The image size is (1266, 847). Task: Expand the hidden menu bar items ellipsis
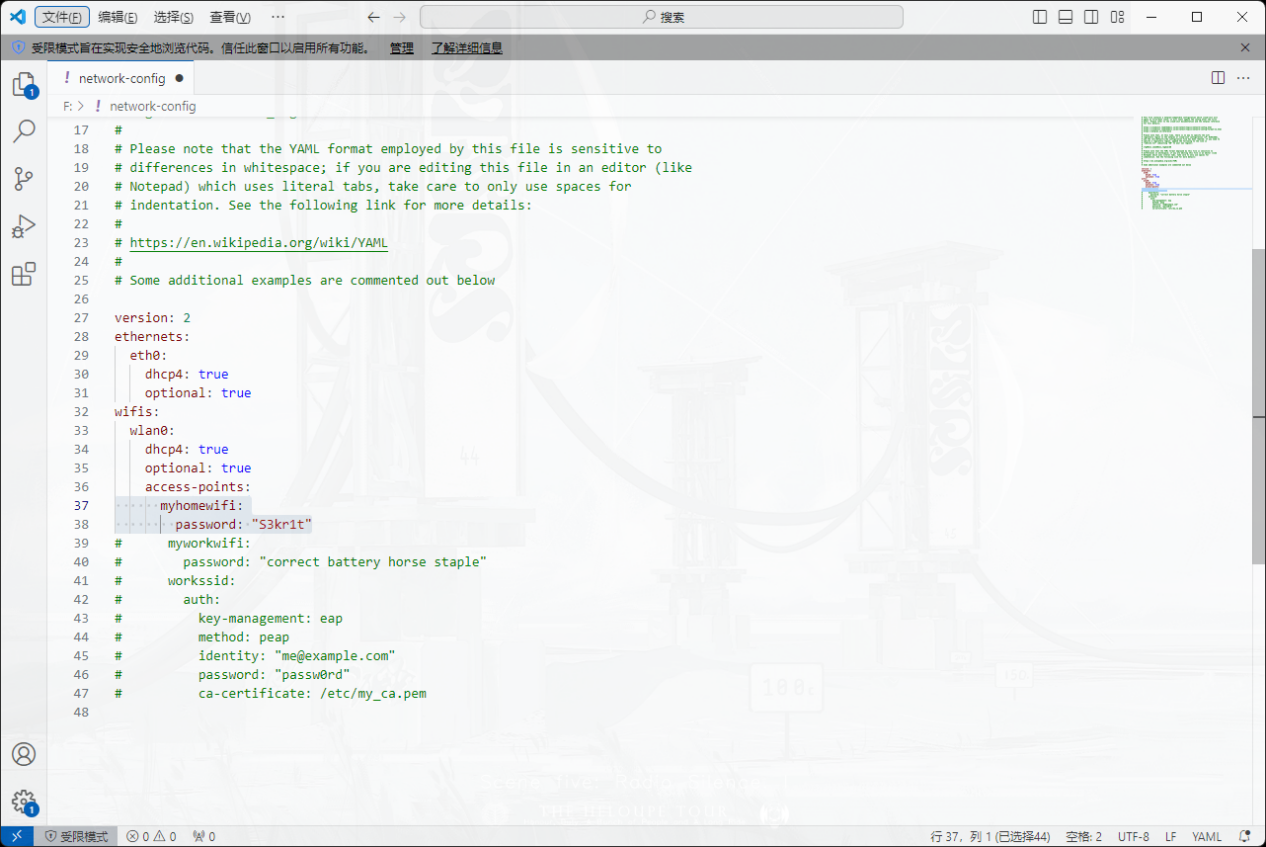[x=278, y=17]
